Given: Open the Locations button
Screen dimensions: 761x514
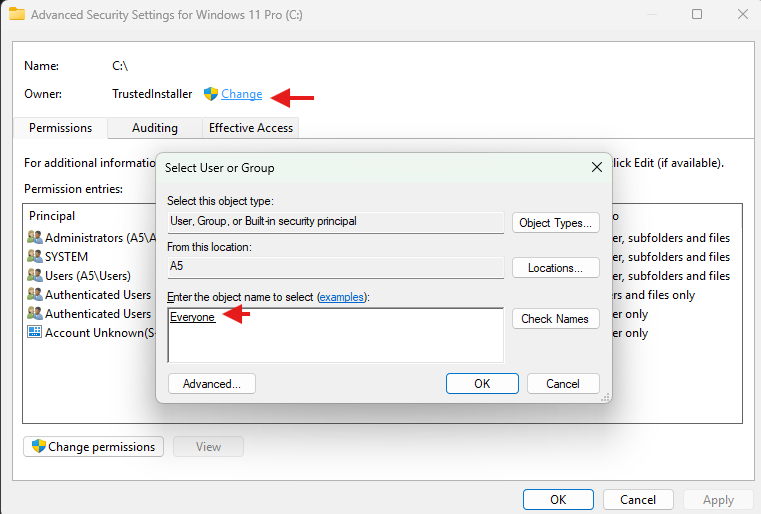Looking at the screenshot, I should click(555, 268).
